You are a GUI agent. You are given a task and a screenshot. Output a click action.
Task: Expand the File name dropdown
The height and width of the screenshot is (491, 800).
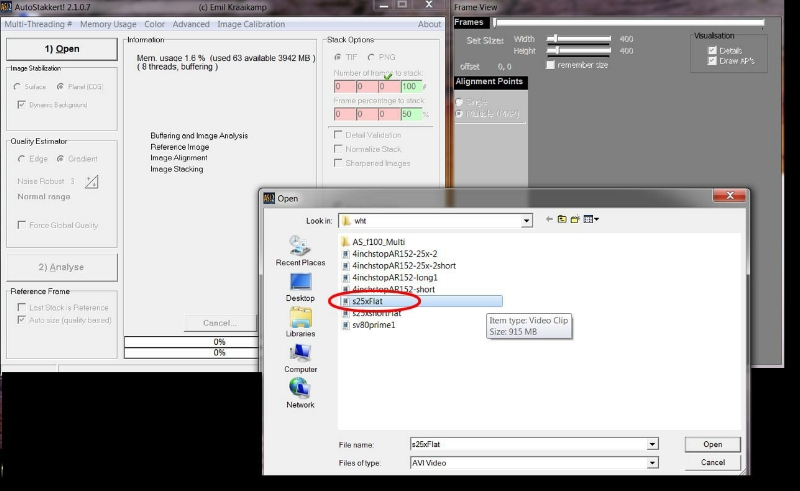[x=652, y=443]
